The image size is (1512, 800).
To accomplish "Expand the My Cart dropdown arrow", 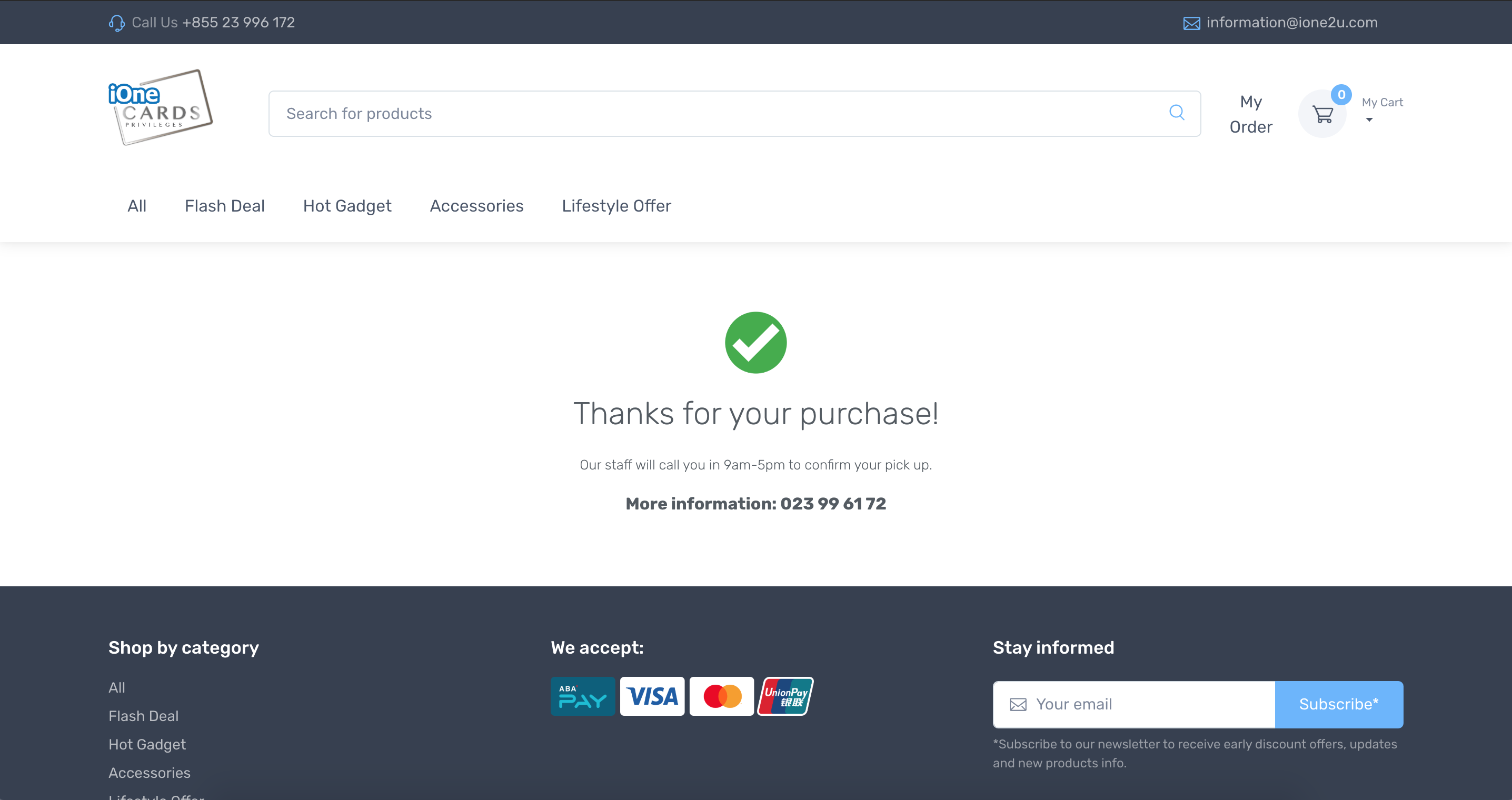I will [1369, 121].
